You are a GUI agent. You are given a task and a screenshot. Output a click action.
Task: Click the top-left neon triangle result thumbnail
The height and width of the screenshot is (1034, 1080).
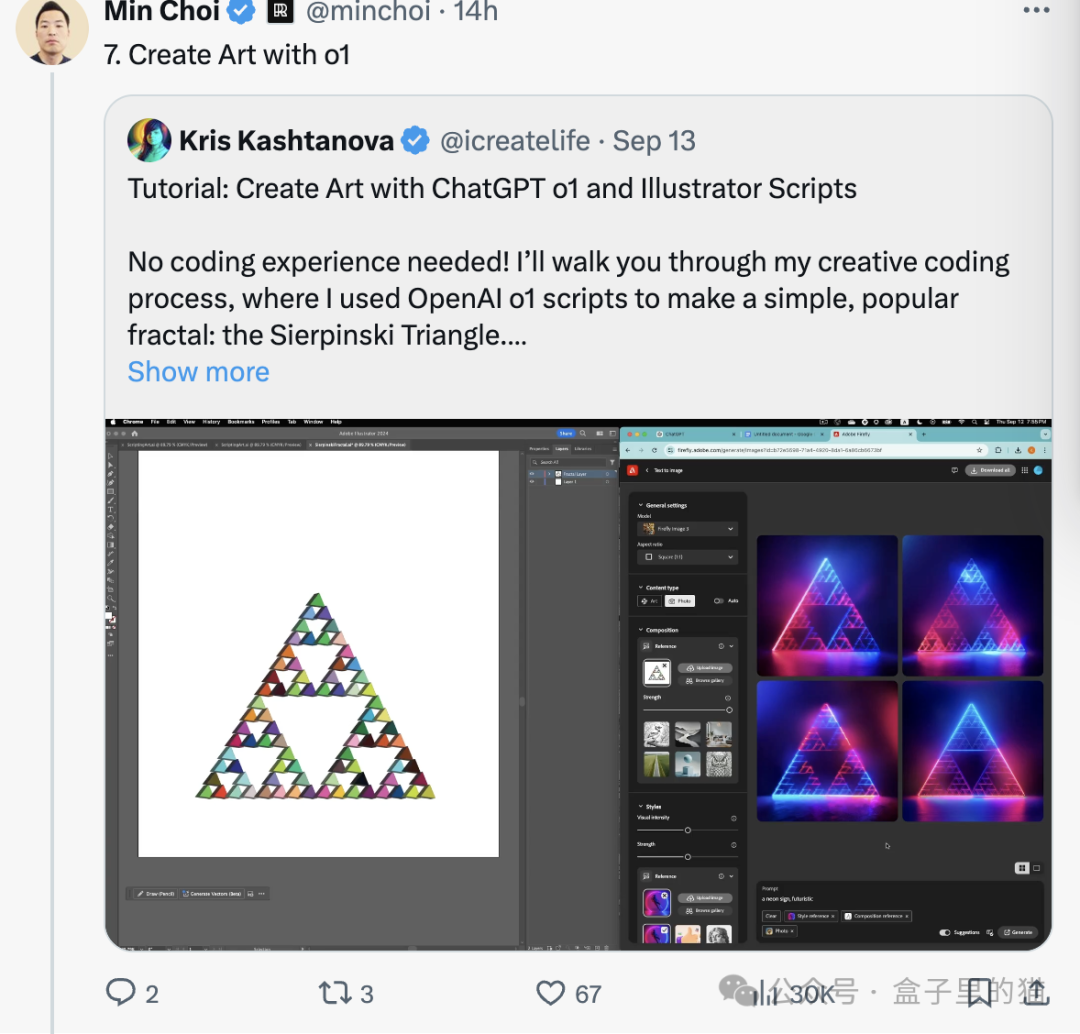point(827,605)
